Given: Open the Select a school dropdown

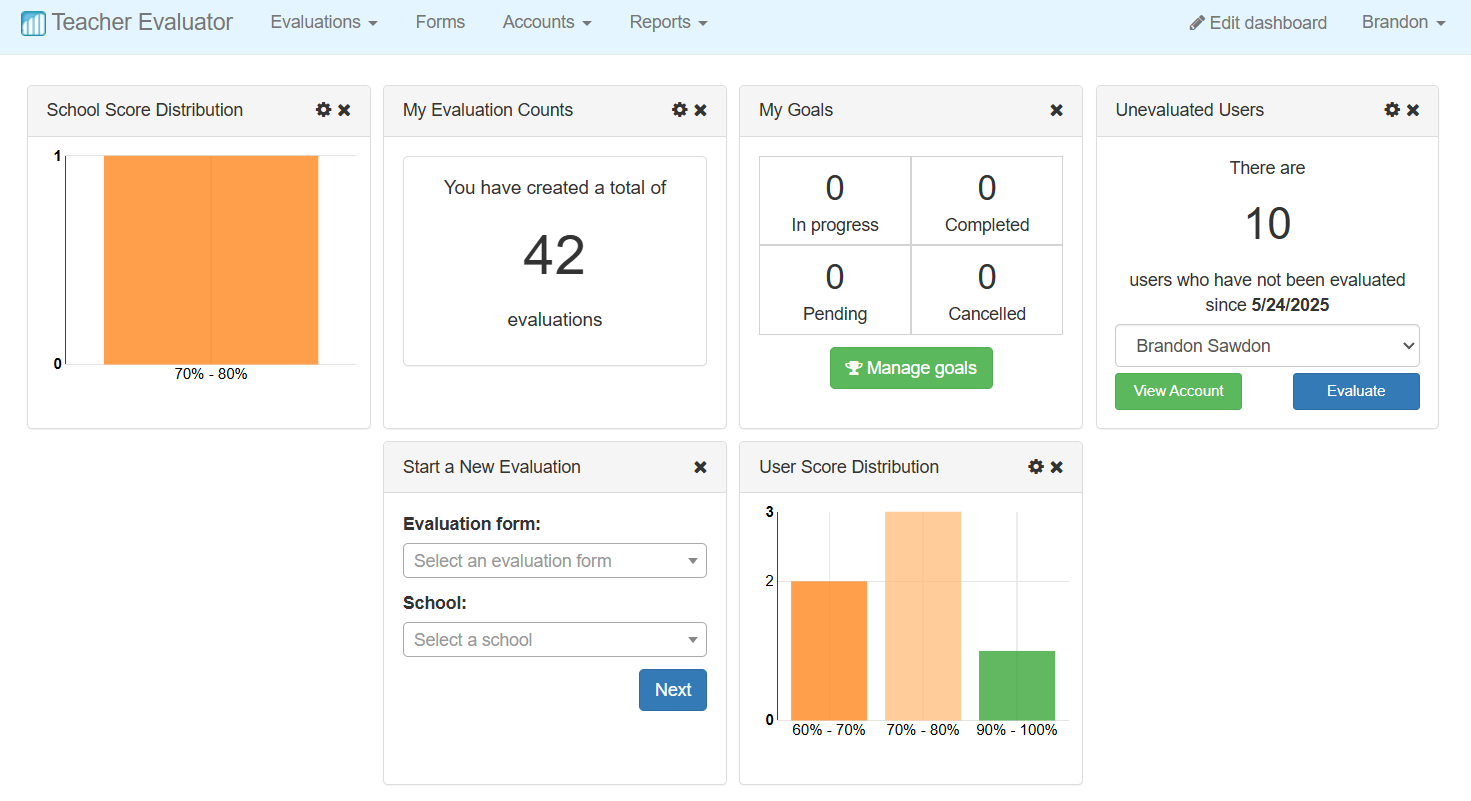Looking at the screenshot, I should (555, 640).
